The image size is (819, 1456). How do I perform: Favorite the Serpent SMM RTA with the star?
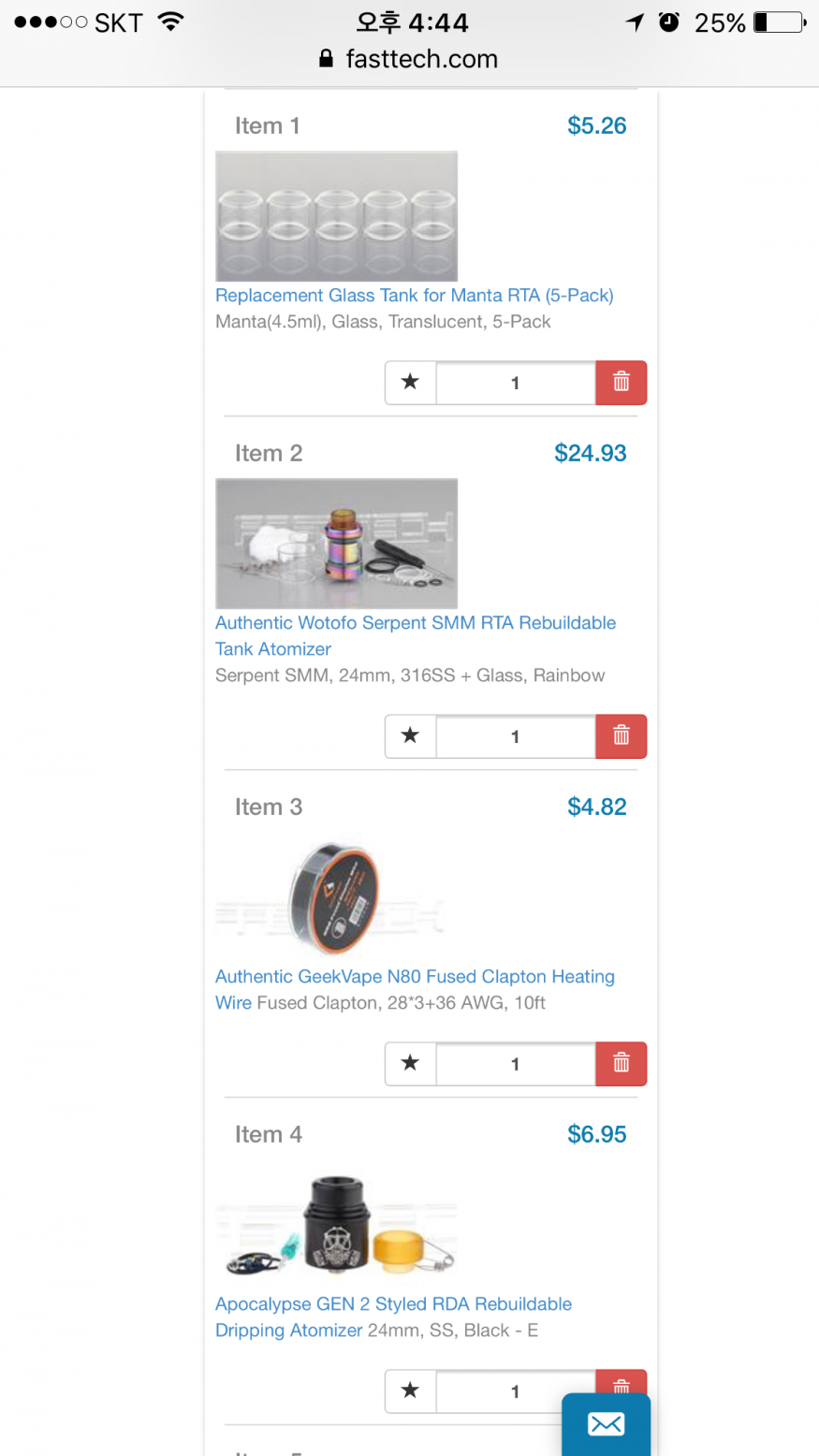(x=410, y=736)
